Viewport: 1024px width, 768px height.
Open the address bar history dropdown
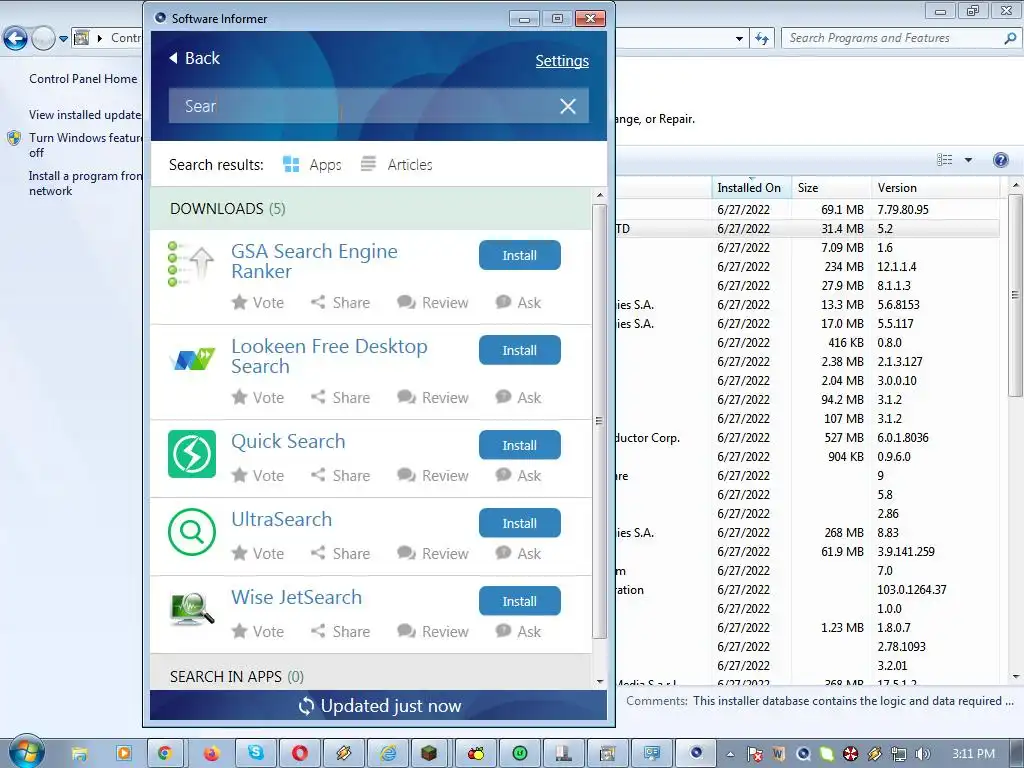[739, 39]
